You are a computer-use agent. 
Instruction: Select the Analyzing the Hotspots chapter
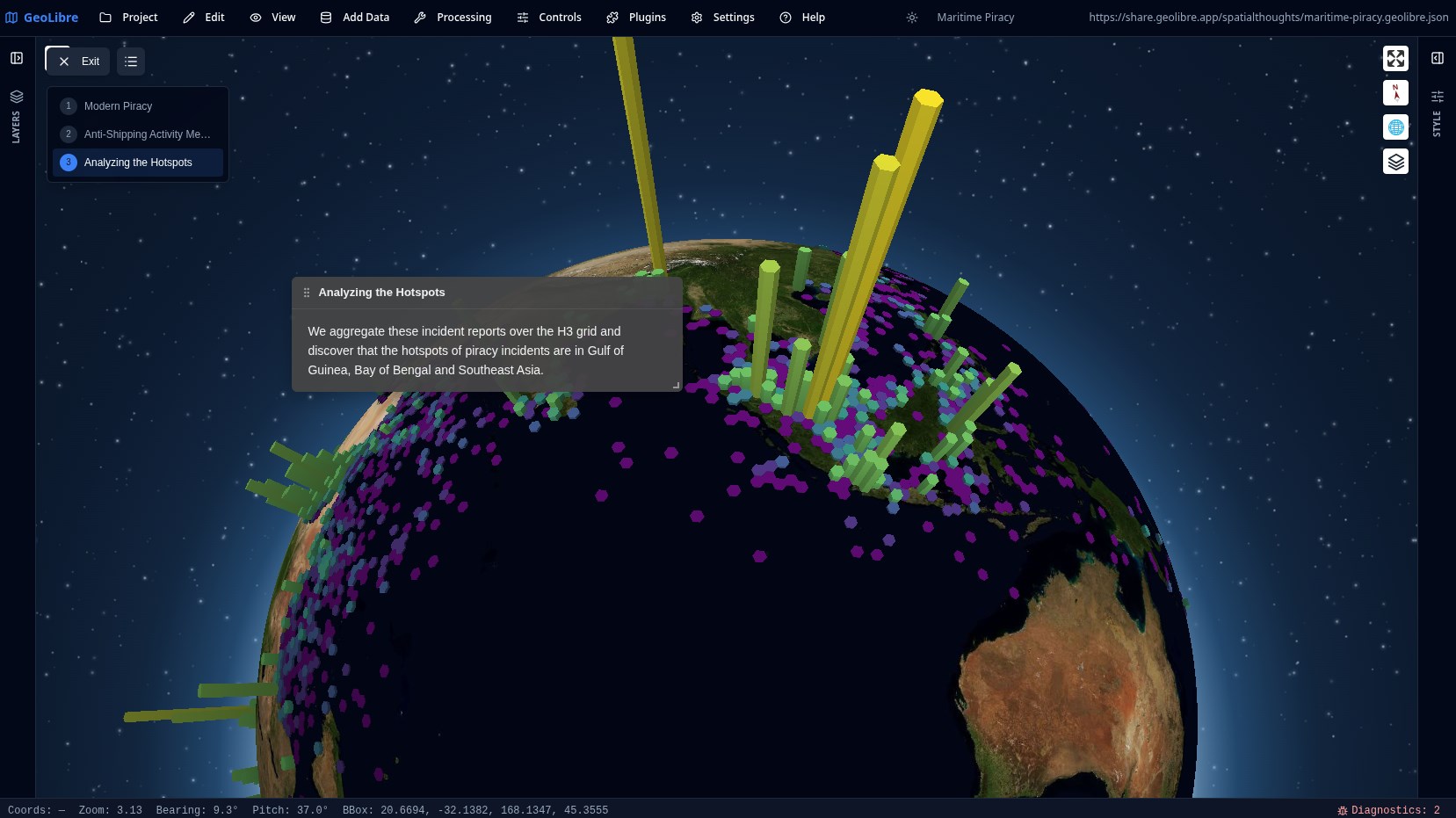coord(138,163)
